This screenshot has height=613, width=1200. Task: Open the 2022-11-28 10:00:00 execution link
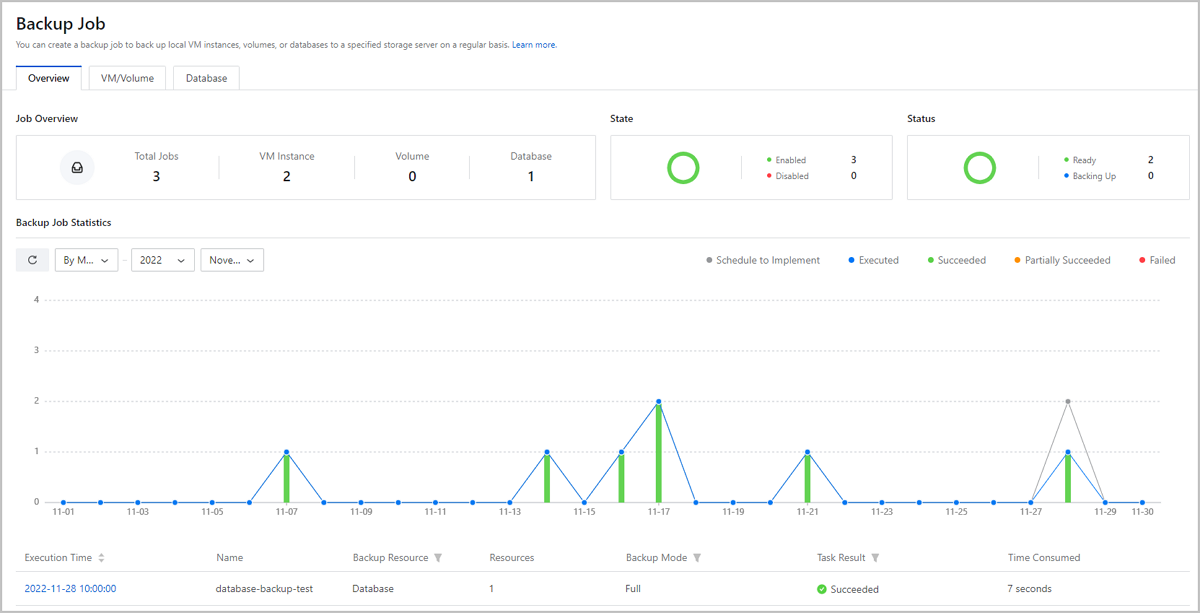70,589
